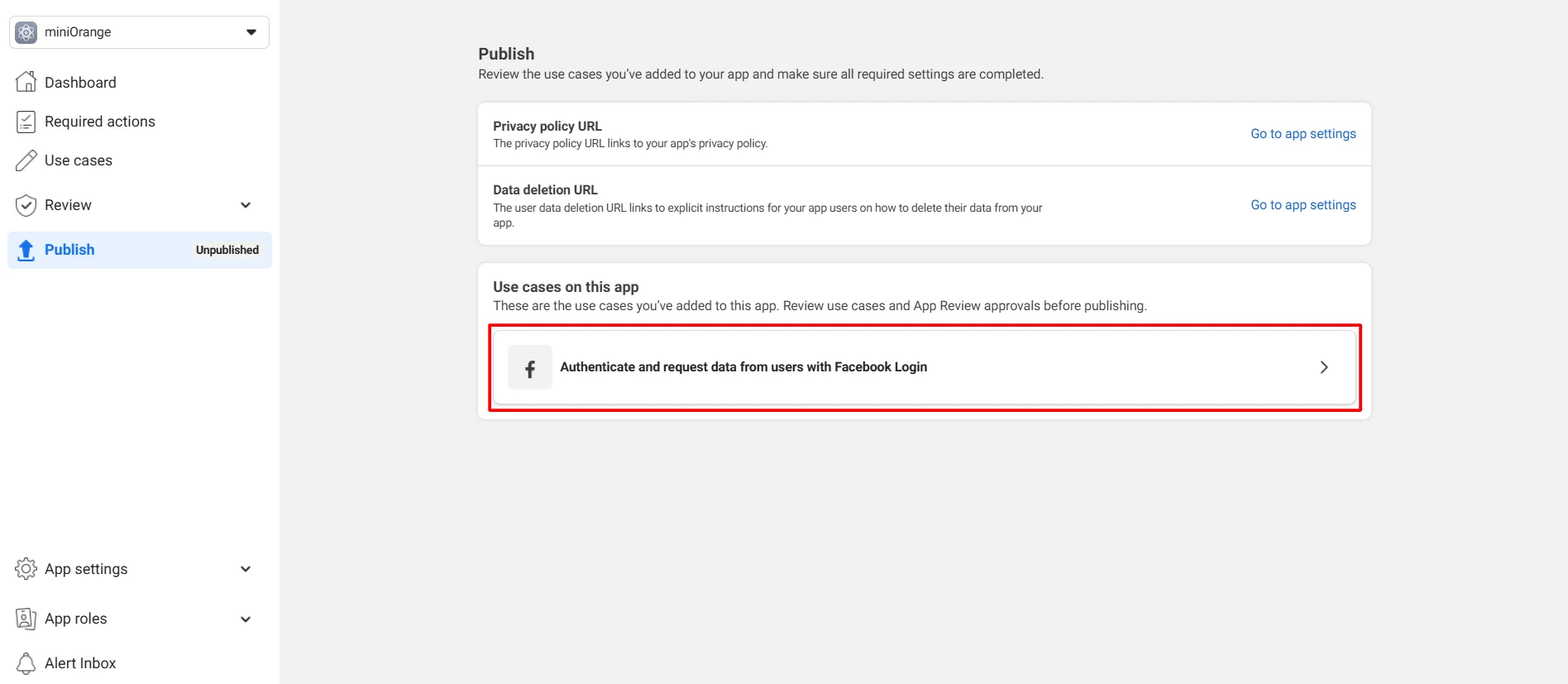Click the miniOrange app atom icon
Screen dimensions: 1568x684
tap(26, 32)
